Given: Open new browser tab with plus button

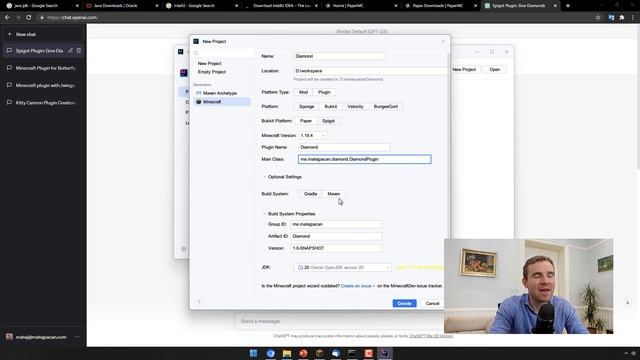Looking at the screenshot, I should [x=568, y=6].
